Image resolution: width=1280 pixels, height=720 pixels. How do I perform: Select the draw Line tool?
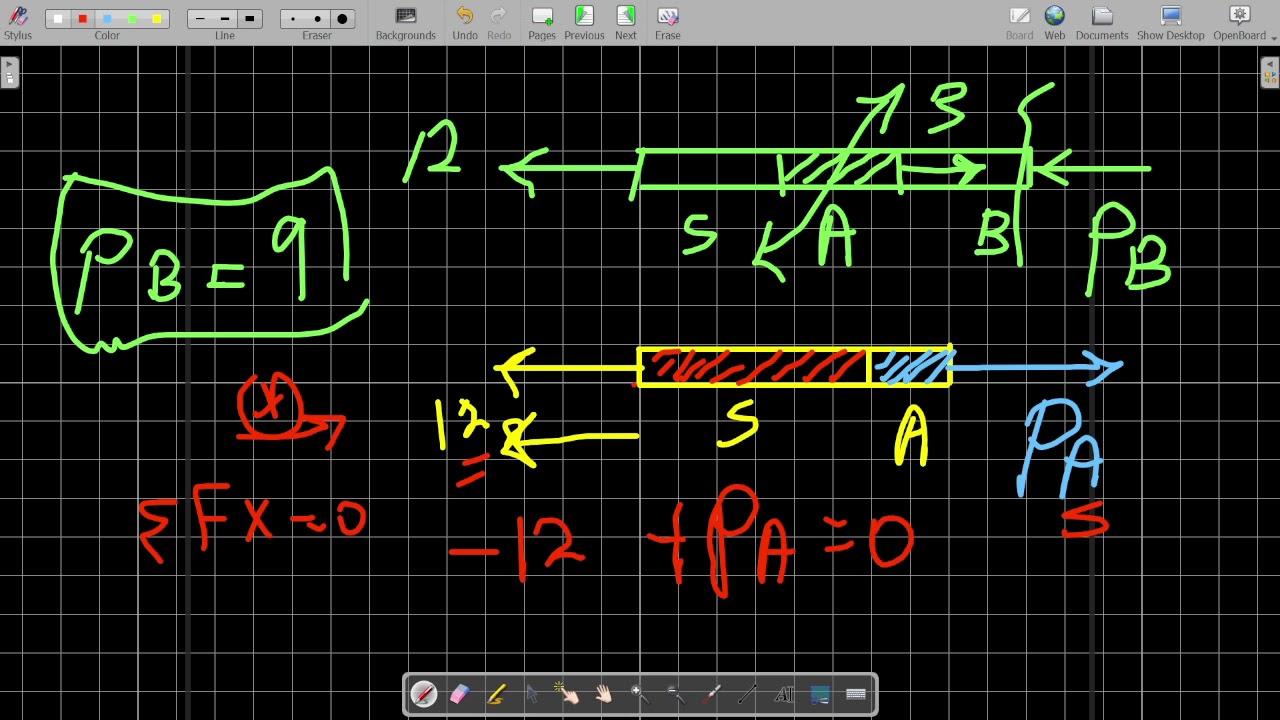click(748, 694)
